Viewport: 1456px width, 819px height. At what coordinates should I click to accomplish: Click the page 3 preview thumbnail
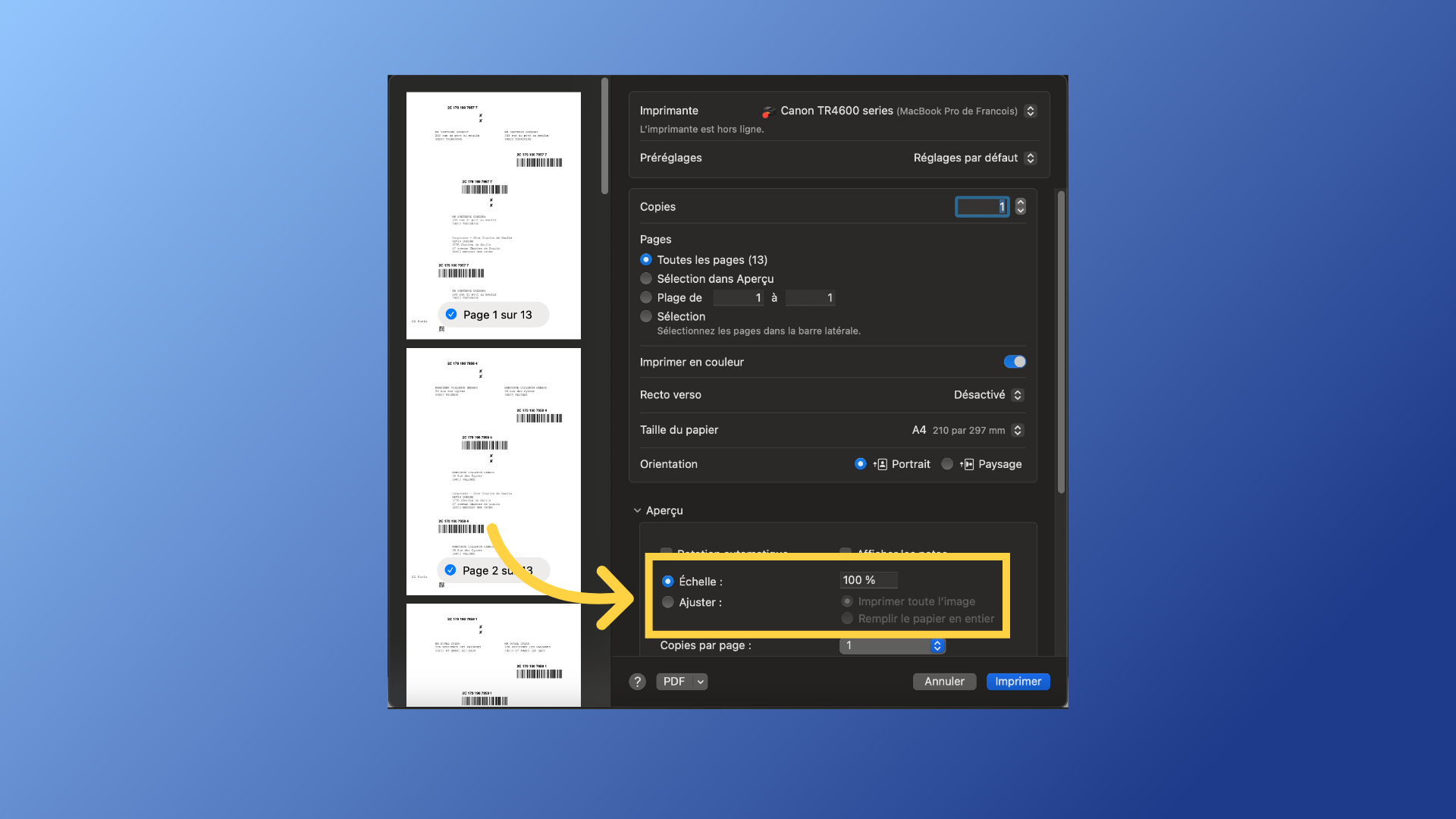494,655
